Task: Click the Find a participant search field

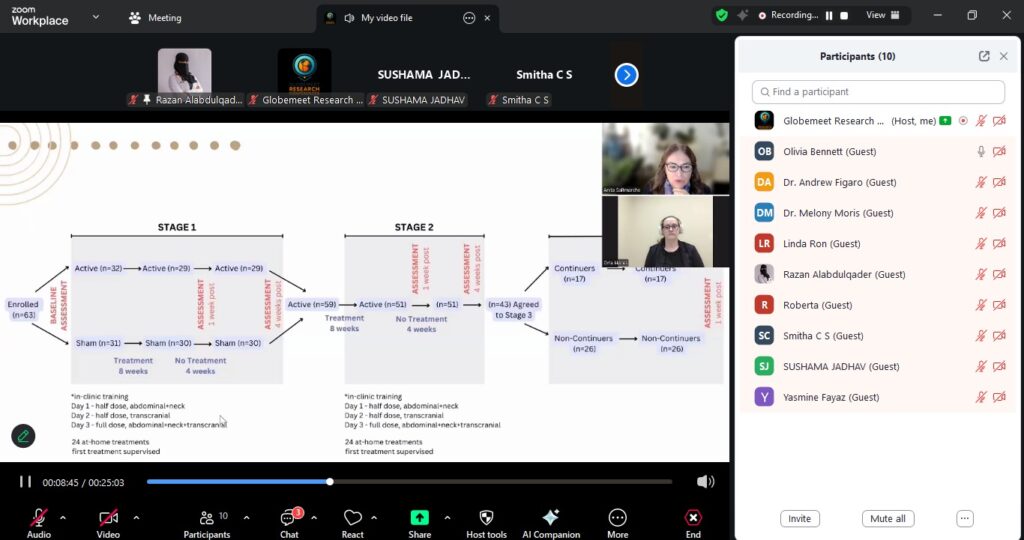Action: pos(878,92)
